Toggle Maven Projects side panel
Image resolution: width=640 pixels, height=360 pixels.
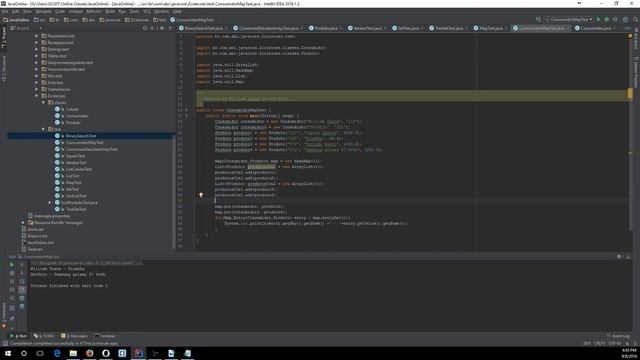(636, 72)
